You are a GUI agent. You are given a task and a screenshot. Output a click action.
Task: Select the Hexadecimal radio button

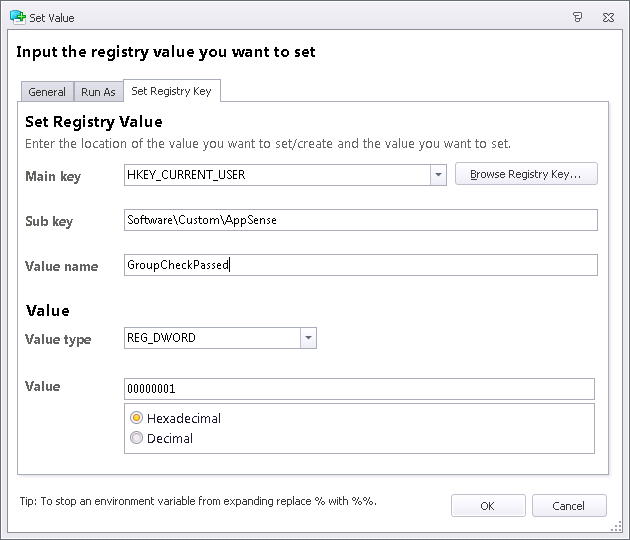pyautogui.click(x=137, y=418)
